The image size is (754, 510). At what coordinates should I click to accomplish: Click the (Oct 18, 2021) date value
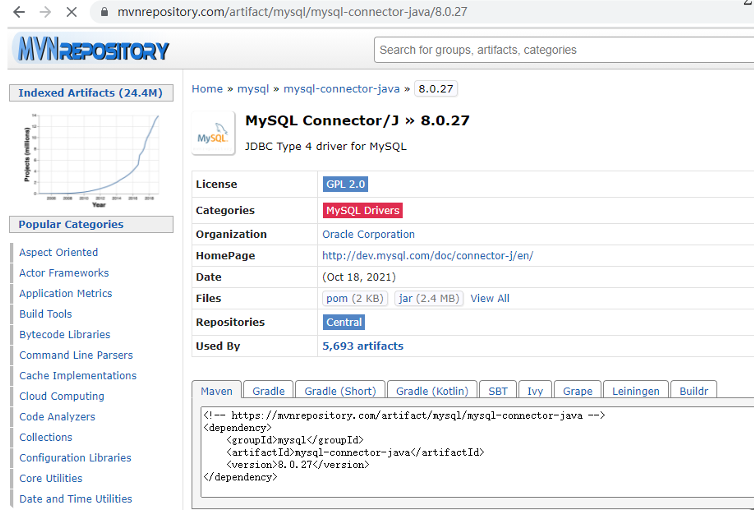[359, 277]
